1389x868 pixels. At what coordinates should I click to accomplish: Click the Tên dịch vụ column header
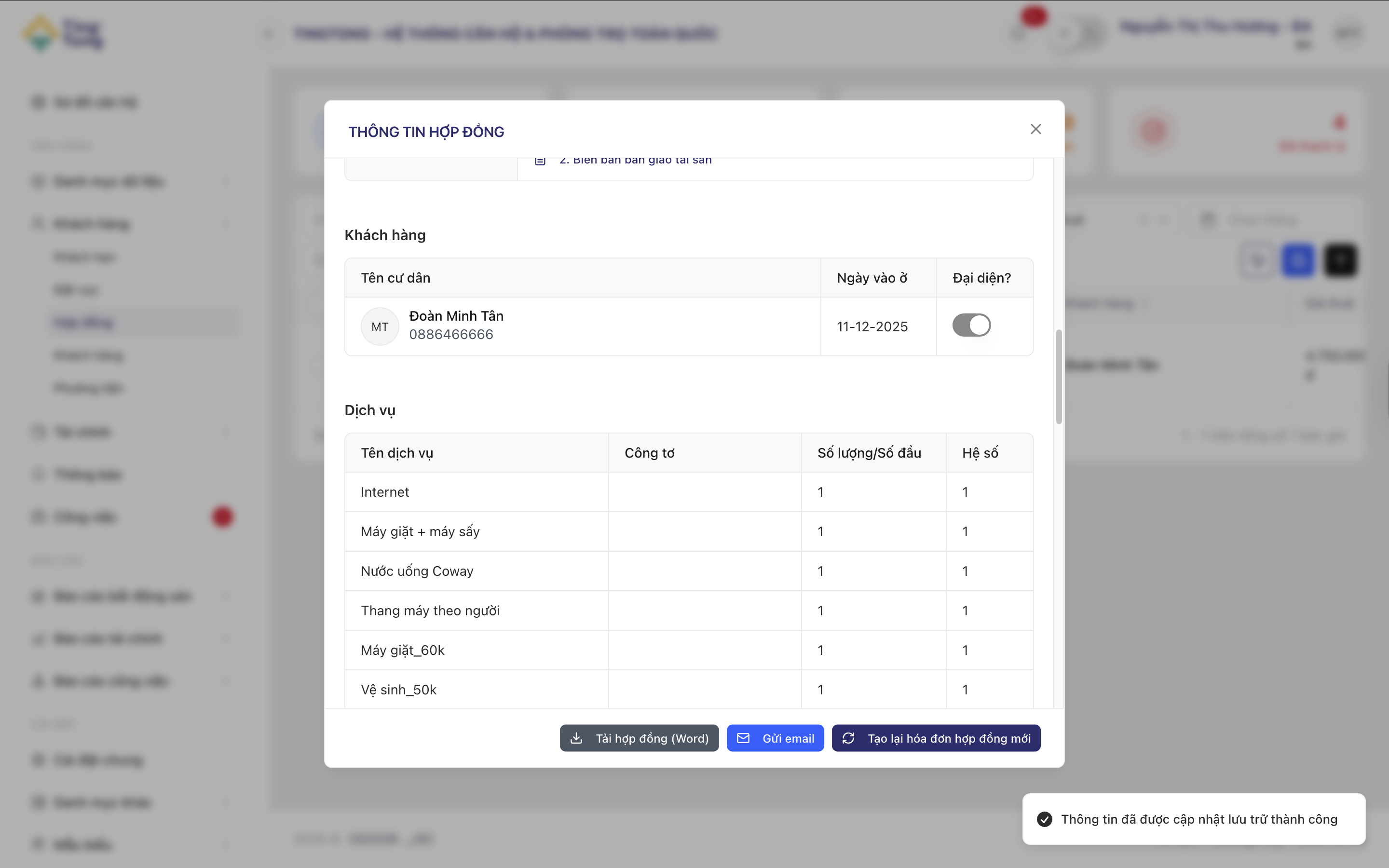(396, 453)
